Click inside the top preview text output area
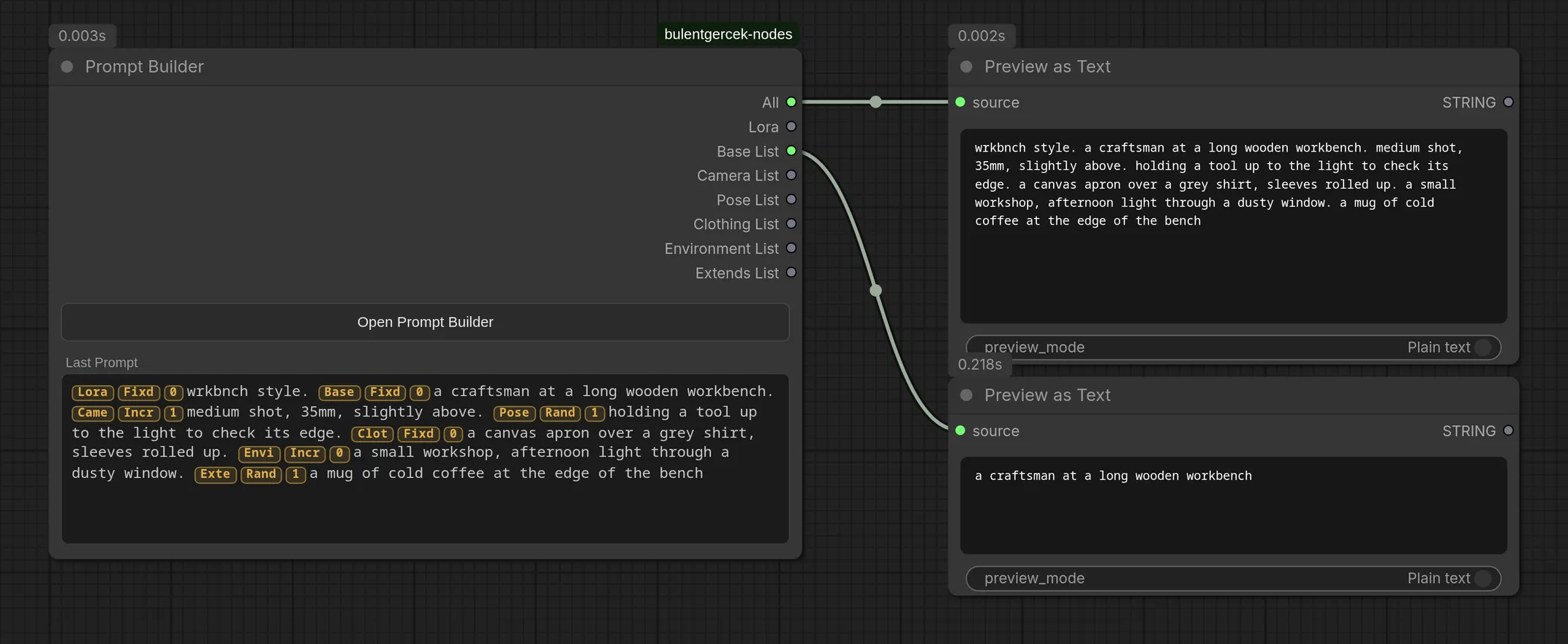 point(1233,226)
